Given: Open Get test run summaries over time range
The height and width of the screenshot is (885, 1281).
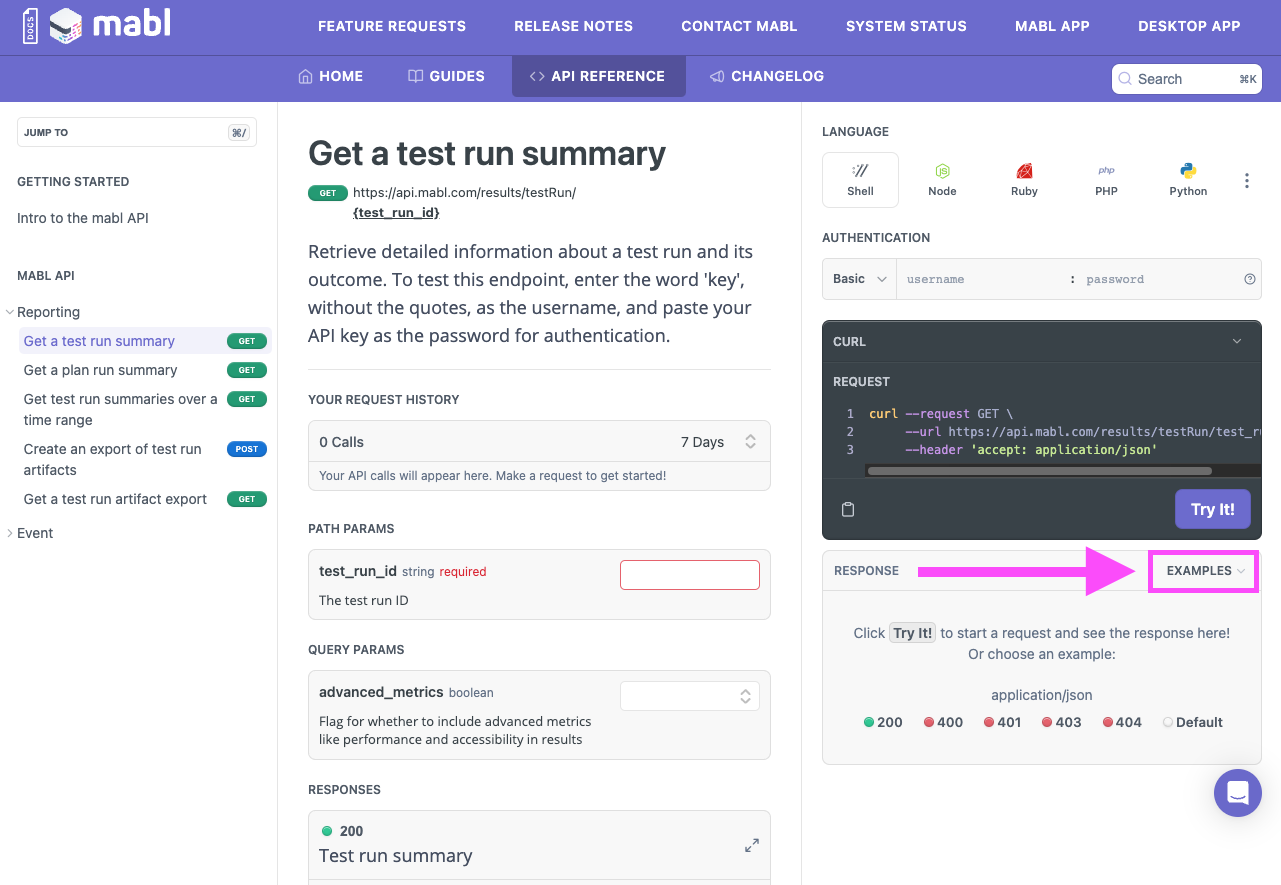Looking at the screenshot, I should [x=145, y=409].
